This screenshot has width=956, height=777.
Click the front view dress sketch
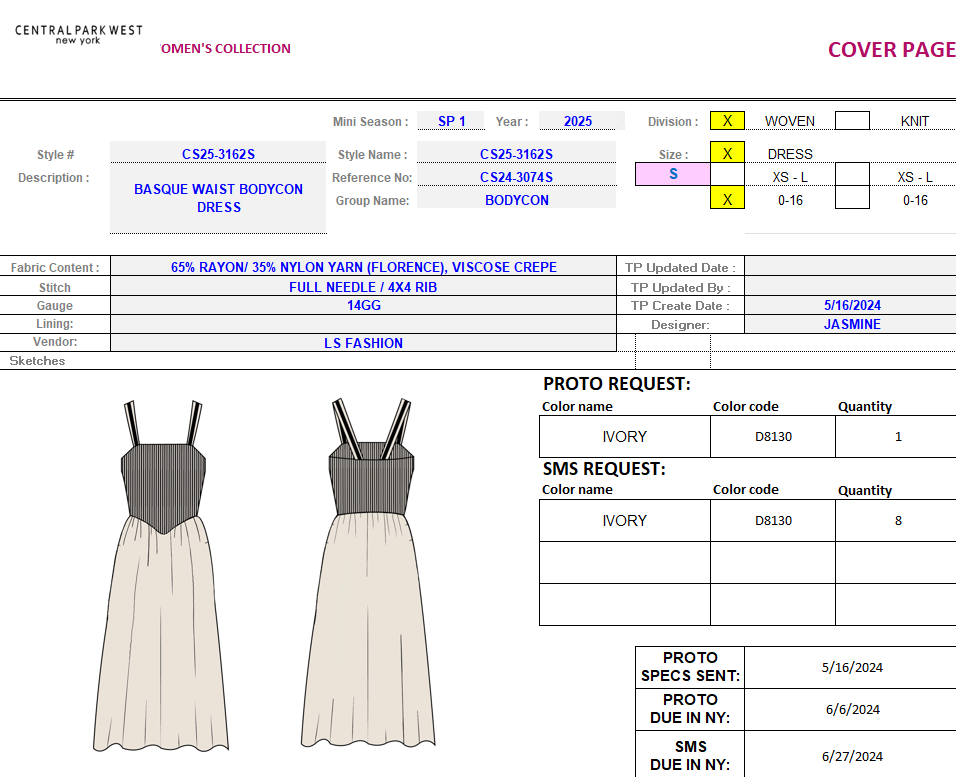(x=161, y=575)
